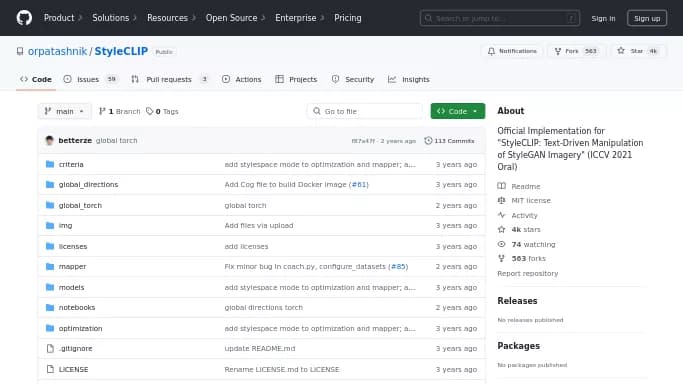The image size is (683, 384).
Task: Expand the Resources menu
Action: coord(171,18)
